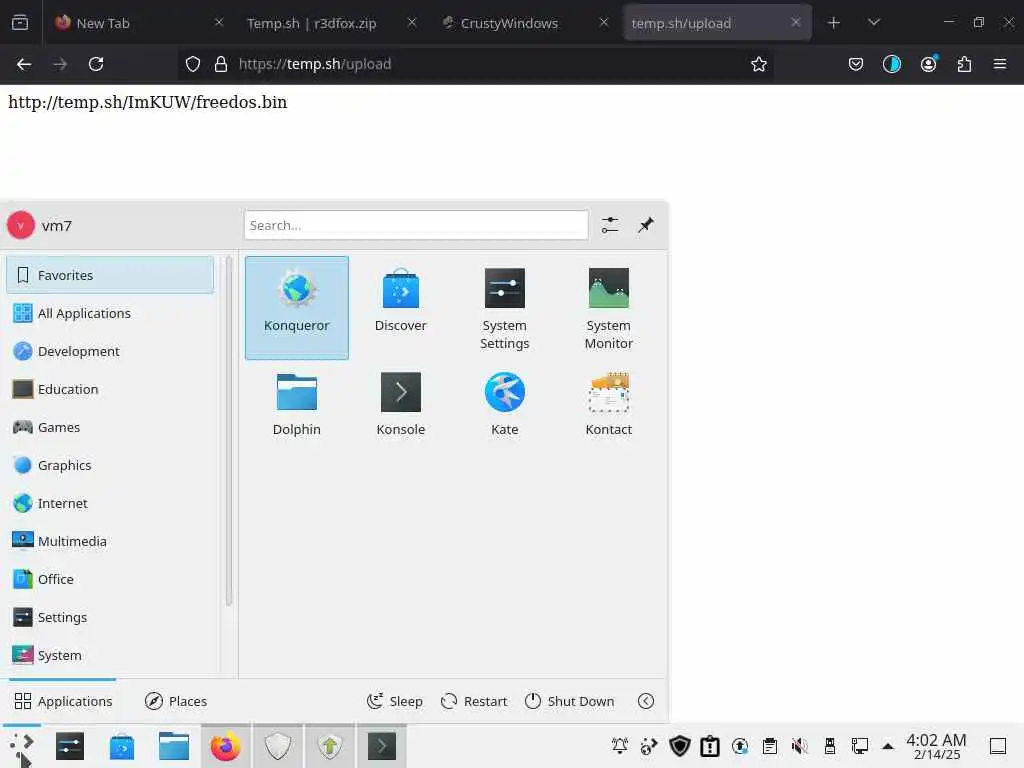Select Favorites category
The width and height of the screenshot is (1024, 768).
110,275
